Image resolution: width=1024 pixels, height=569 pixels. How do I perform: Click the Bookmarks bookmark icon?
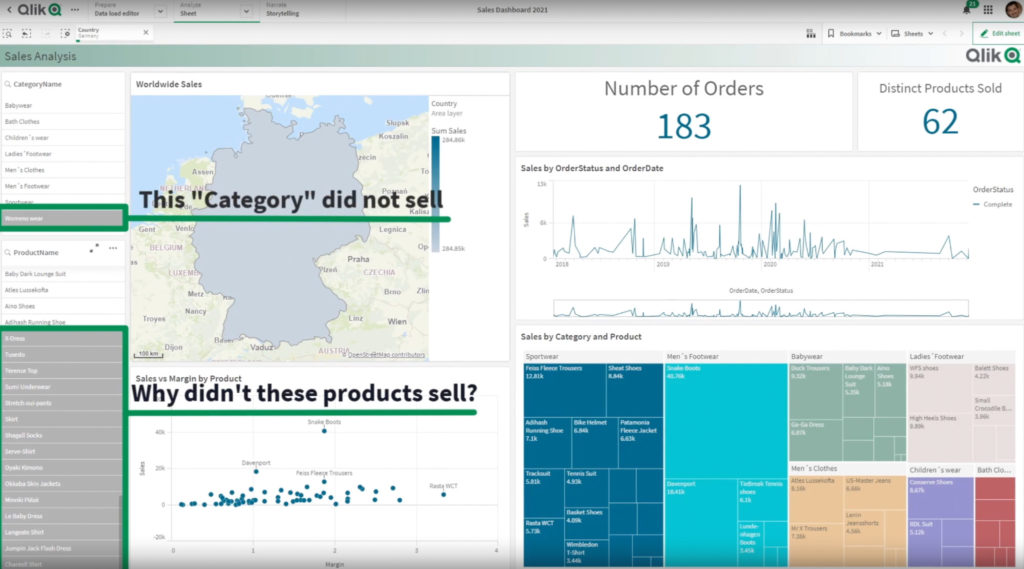click(x=831, y=33)
